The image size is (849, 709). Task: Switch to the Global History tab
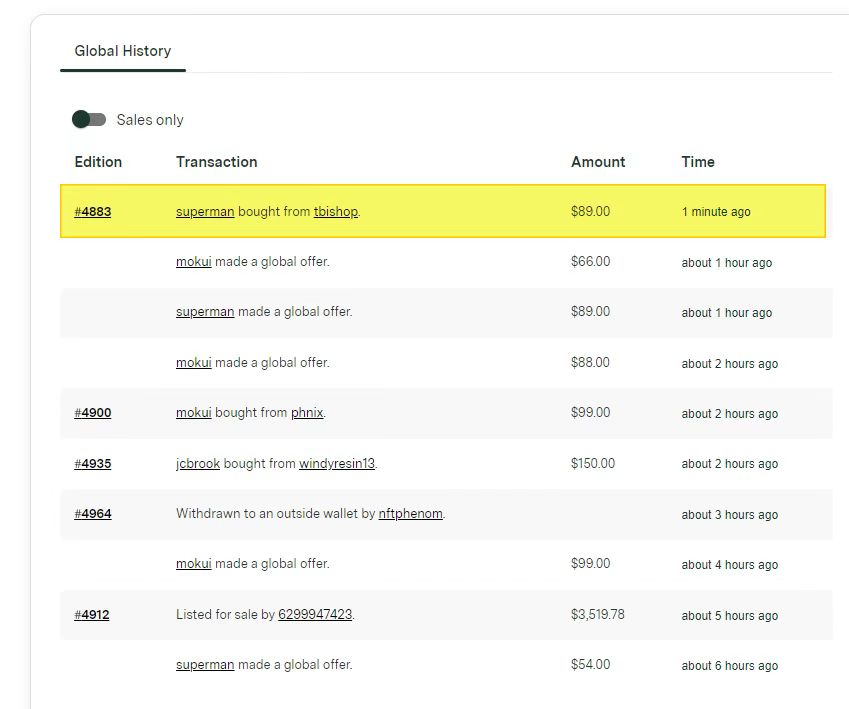click(122, 51)
